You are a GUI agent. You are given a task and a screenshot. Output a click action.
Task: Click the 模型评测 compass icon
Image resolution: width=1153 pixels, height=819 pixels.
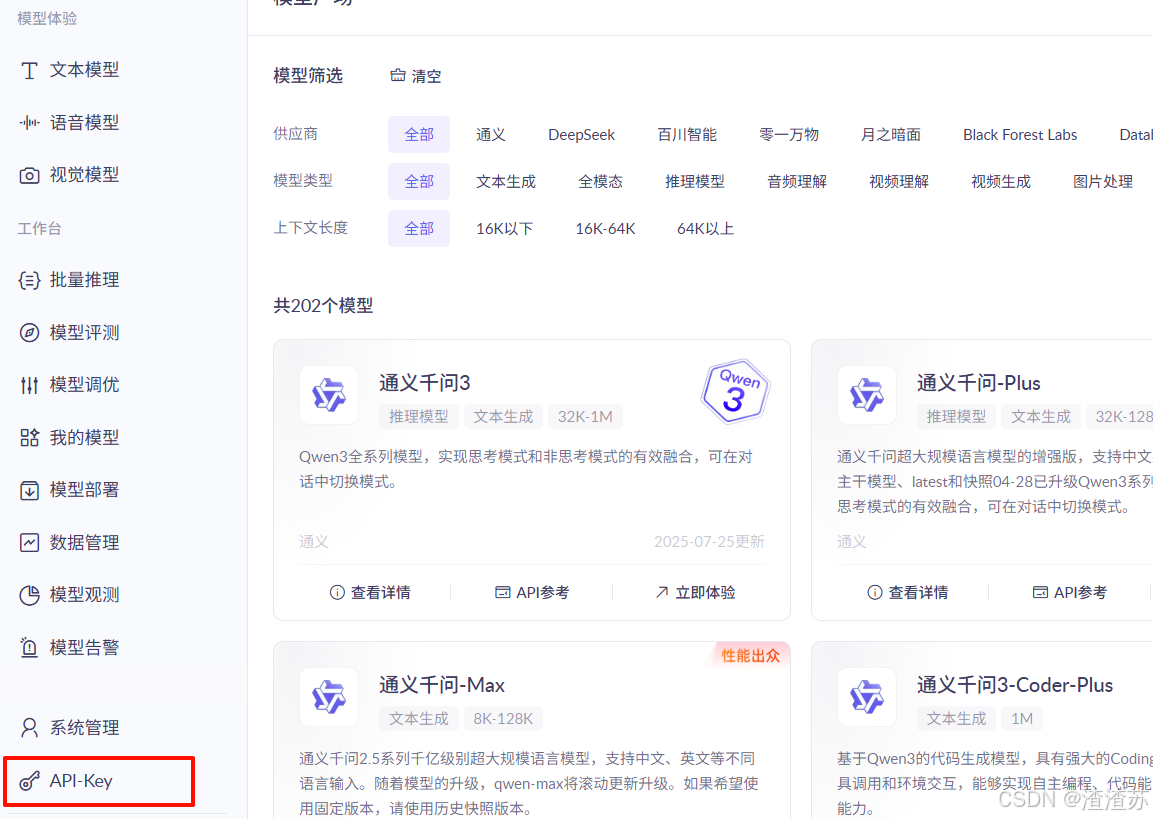29,333
